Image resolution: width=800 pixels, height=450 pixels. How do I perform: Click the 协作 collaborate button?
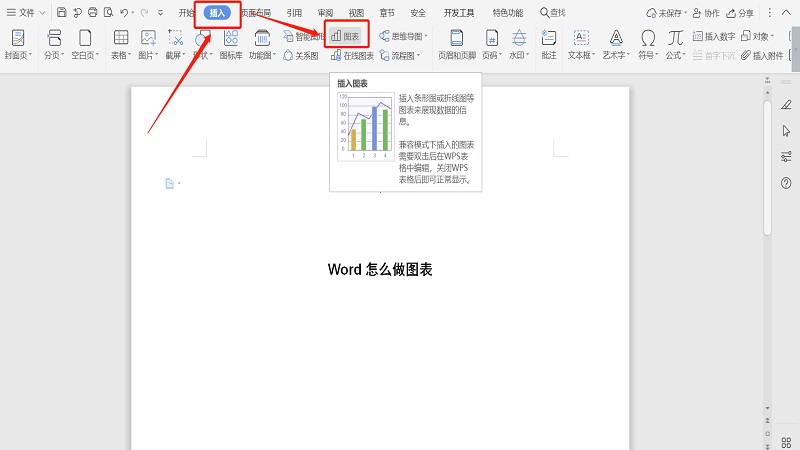[706, 13]
